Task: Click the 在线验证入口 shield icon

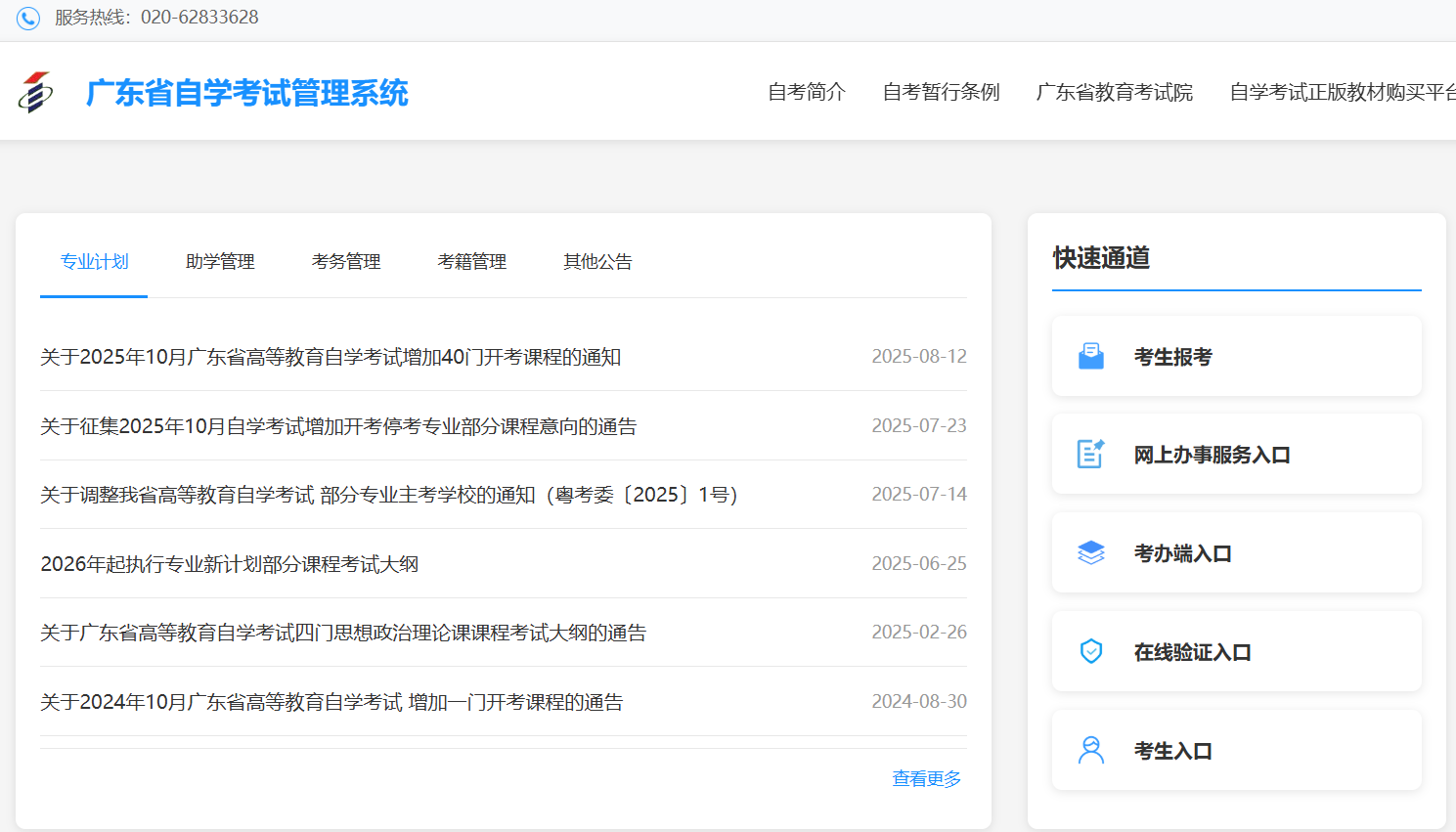Action: tap(1090, 650)
